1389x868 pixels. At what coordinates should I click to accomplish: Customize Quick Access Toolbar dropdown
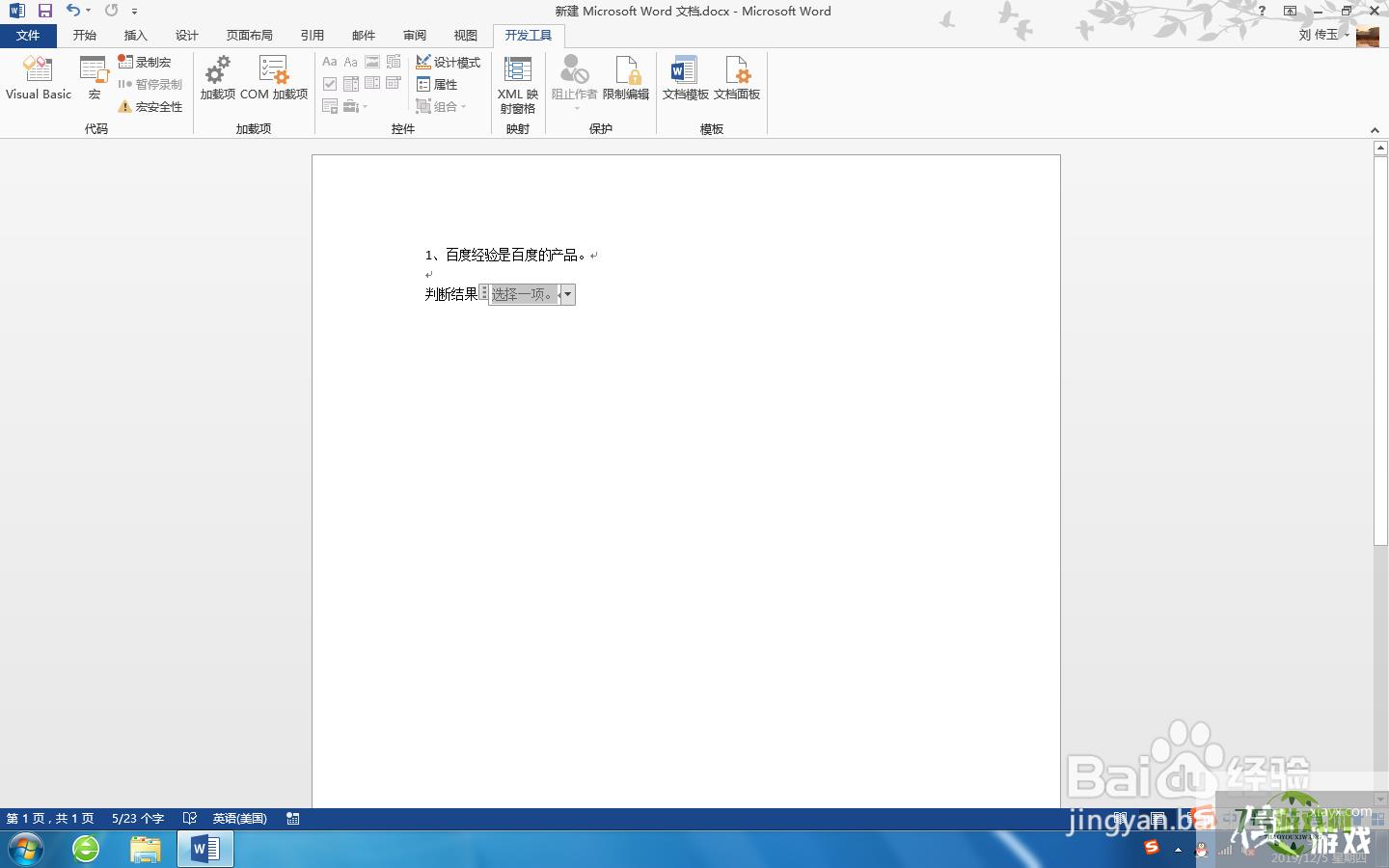click(134, 11)
